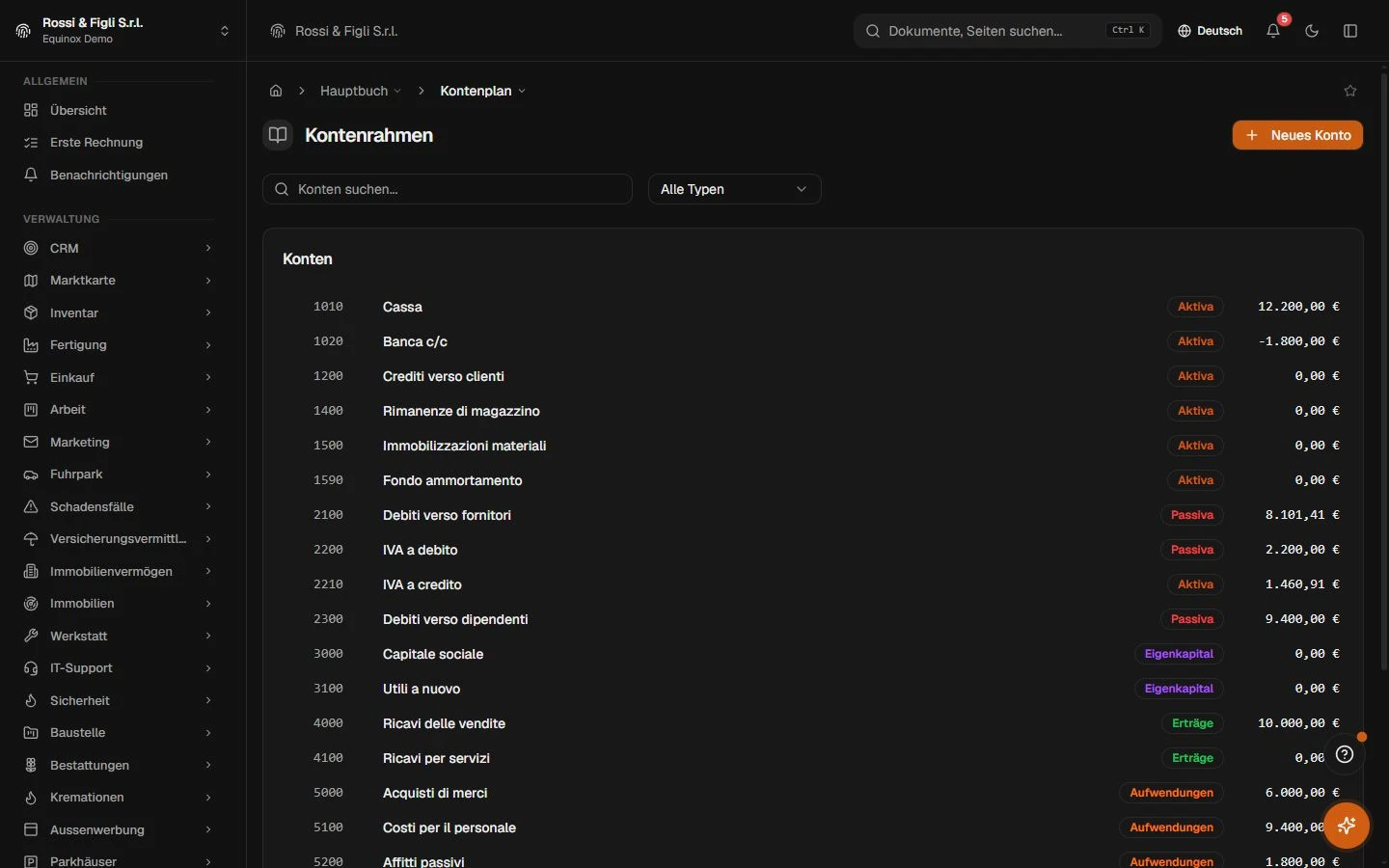The image size is (1389, 868).
Task: Expand the Marketing sidebar section
Action: (x=118, y=442)
